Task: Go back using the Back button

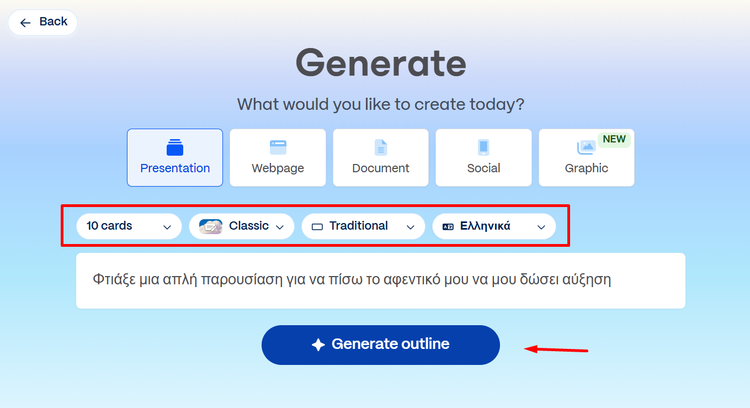Action: tap(43, 22)
